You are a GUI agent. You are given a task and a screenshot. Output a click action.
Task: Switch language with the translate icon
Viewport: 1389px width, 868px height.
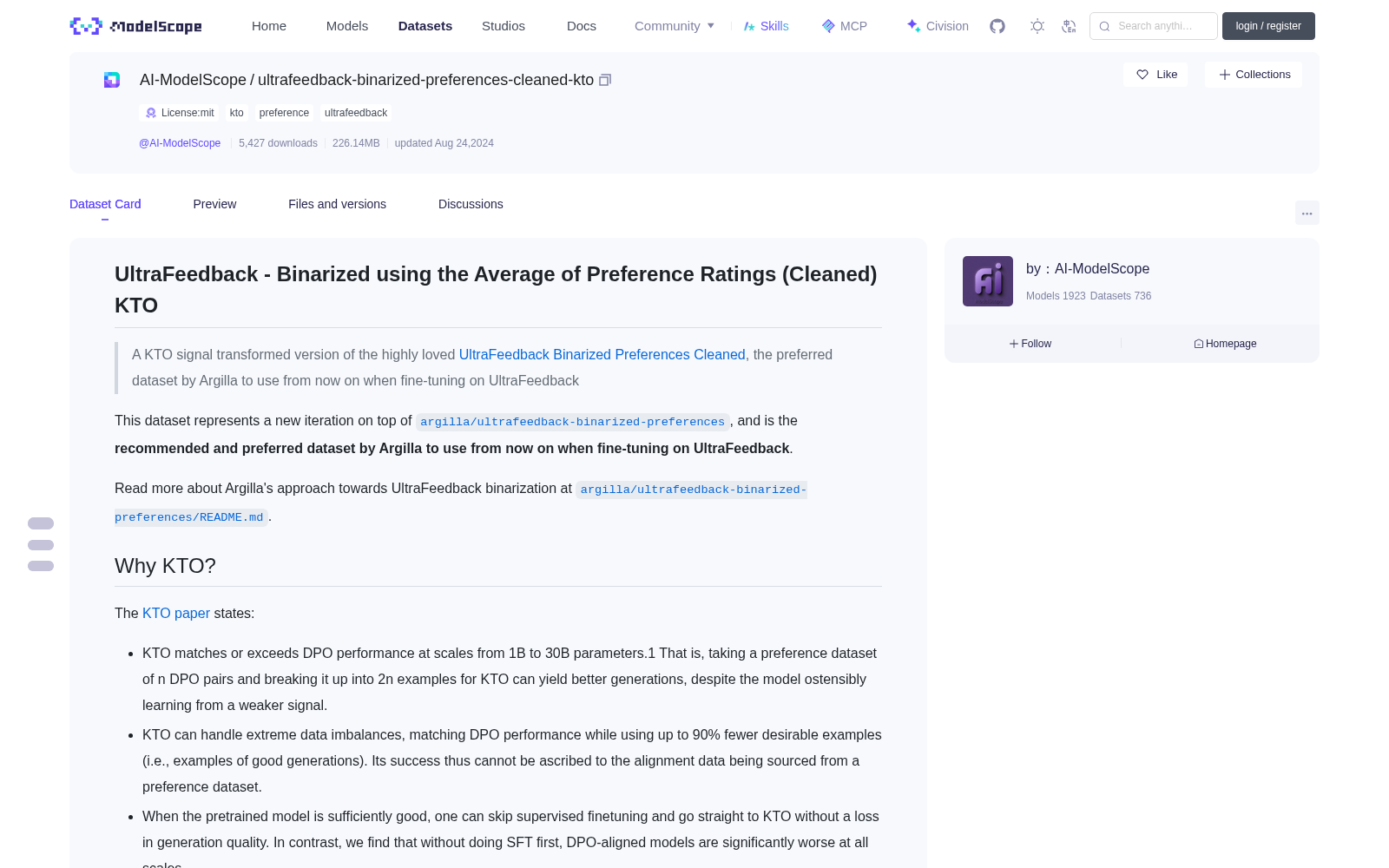tap(1069, 26)
